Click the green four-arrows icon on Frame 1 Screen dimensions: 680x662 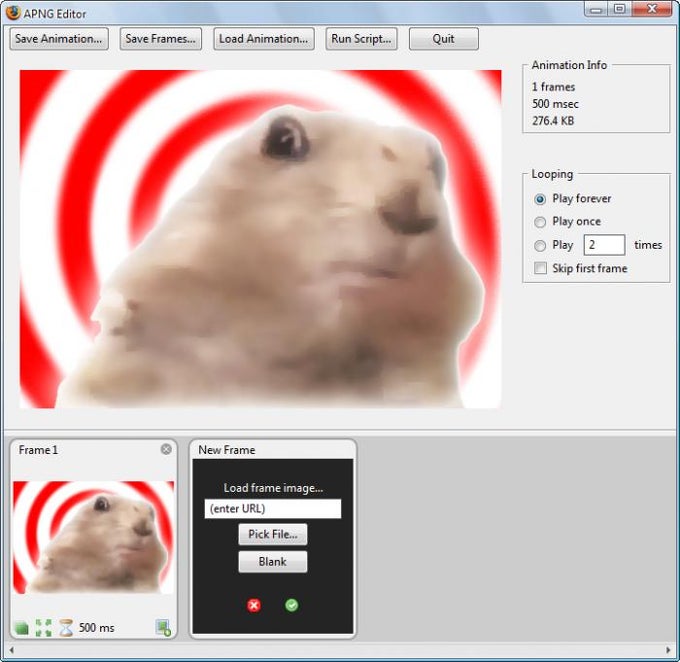point(43,628)
